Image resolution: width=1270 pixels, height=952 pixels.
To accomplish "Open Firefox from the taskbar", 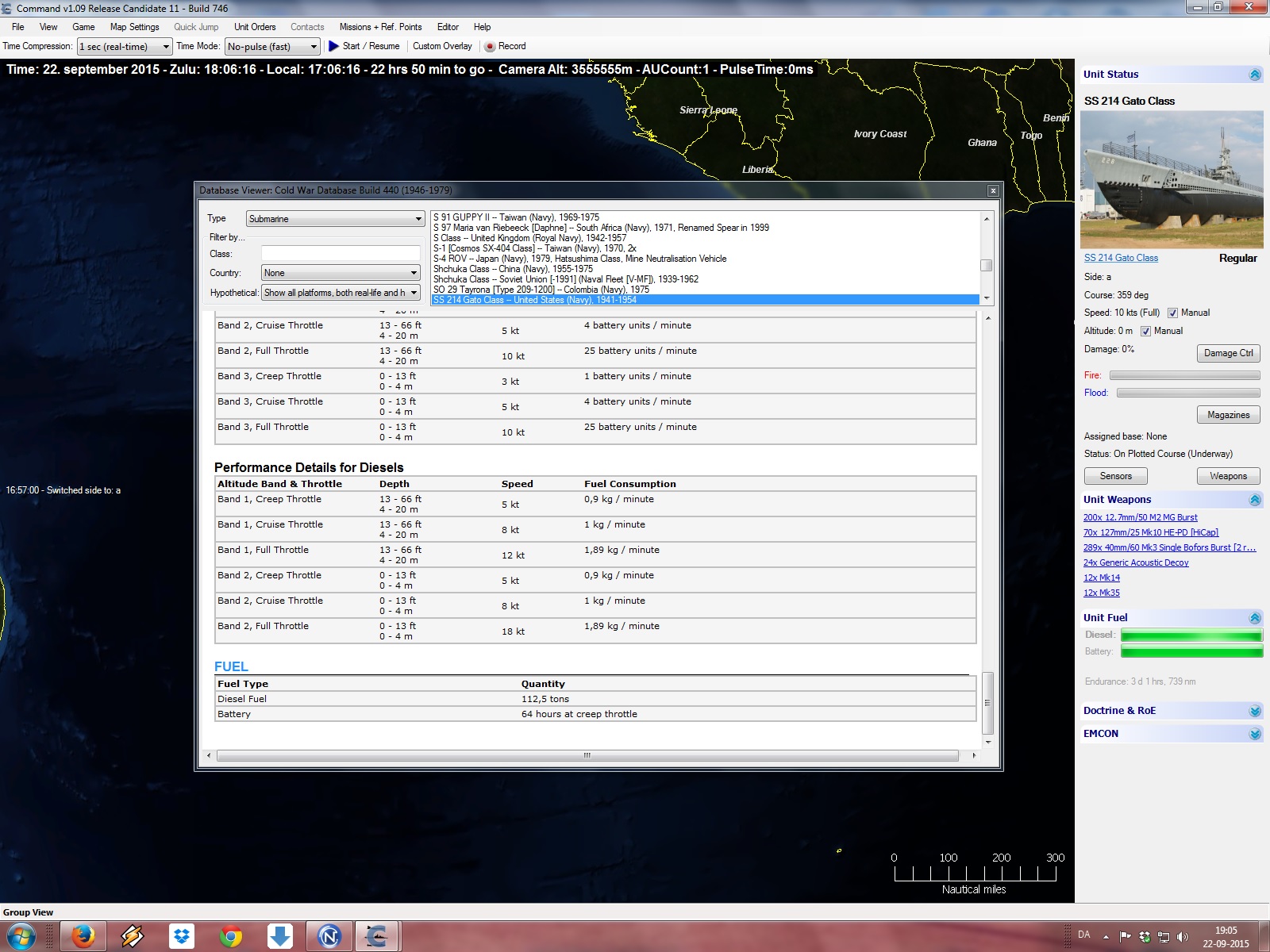I will (83, 936).
